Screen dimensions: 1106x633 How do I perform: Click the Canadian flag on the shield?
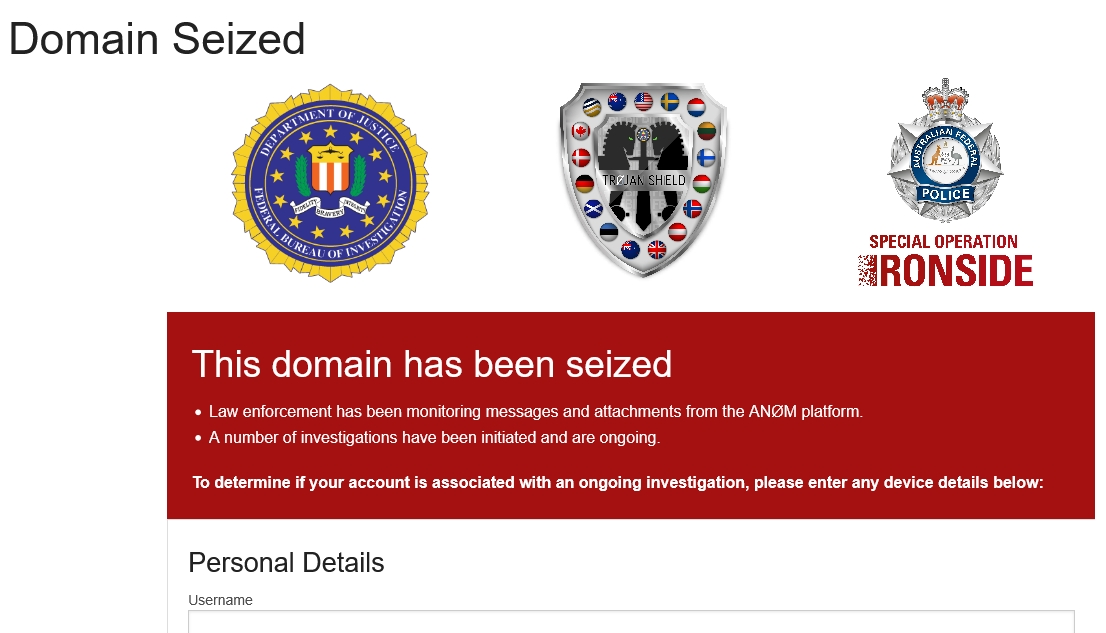(581, 131)
